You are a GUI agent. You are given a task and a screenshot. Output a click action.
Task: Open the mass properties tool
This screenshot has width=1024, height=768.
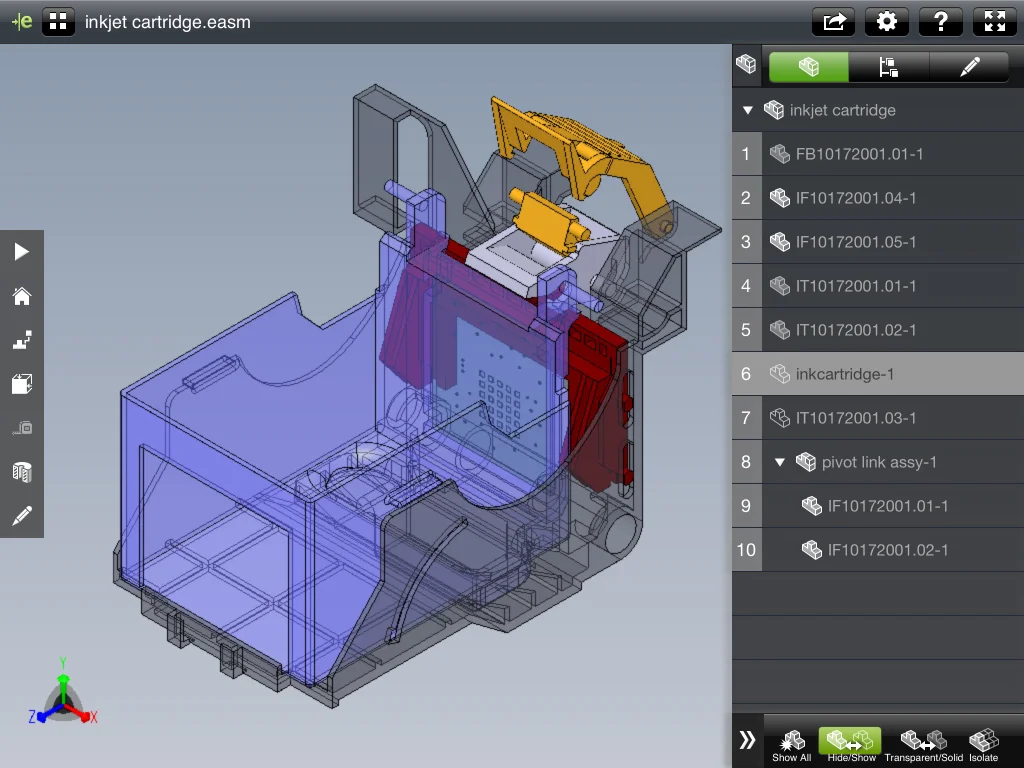click(x=22, y=471)
